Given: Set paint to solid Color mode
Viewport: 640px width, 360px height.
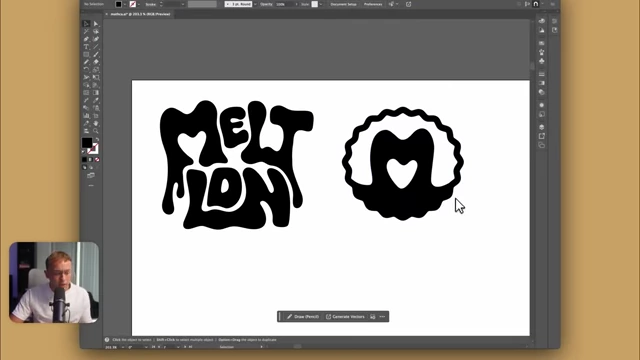Looking at the screenshot, I should tap(84, 159).
